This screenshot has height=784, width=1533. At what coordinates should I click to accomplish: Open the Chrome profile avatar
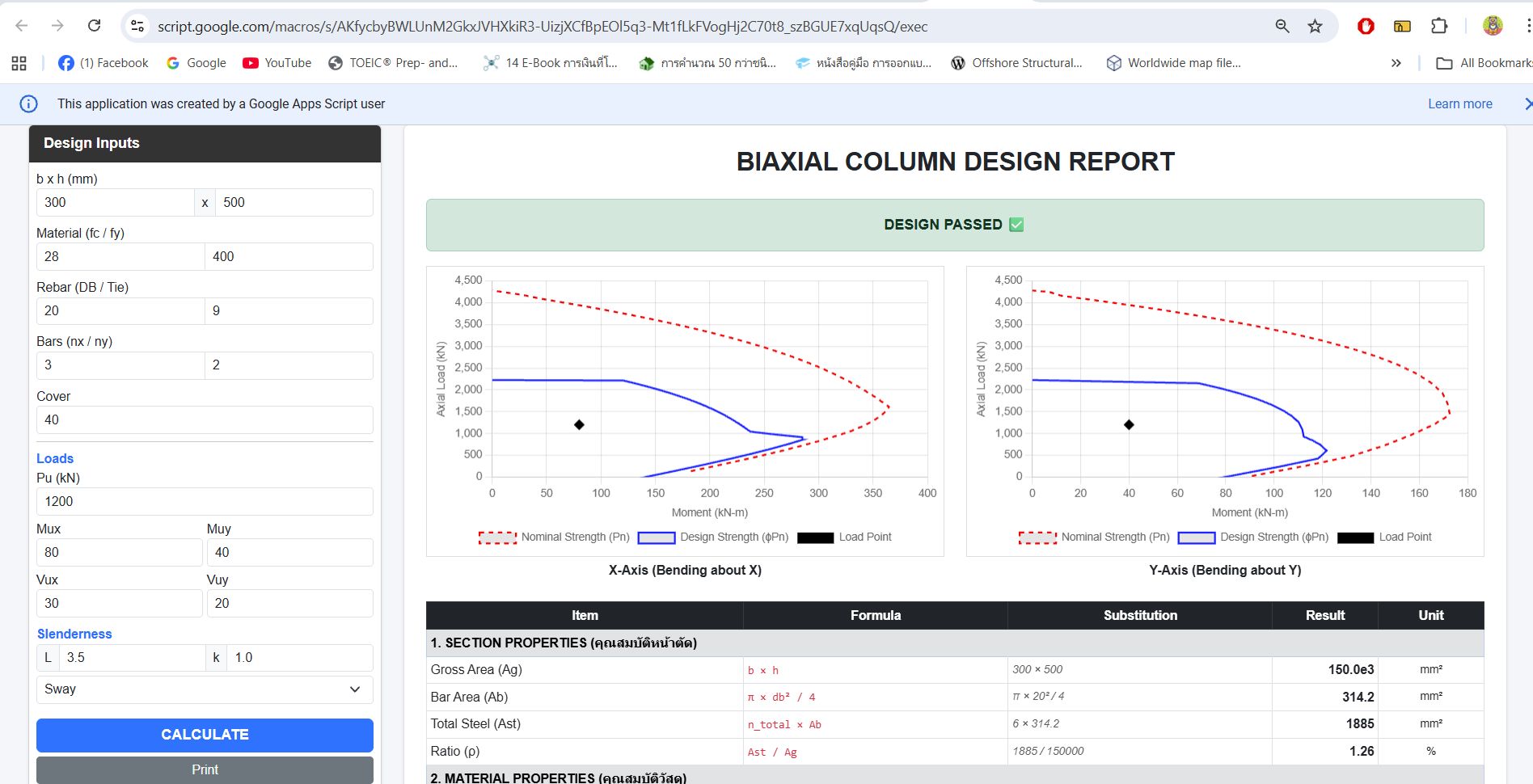tap(1493, 26)
